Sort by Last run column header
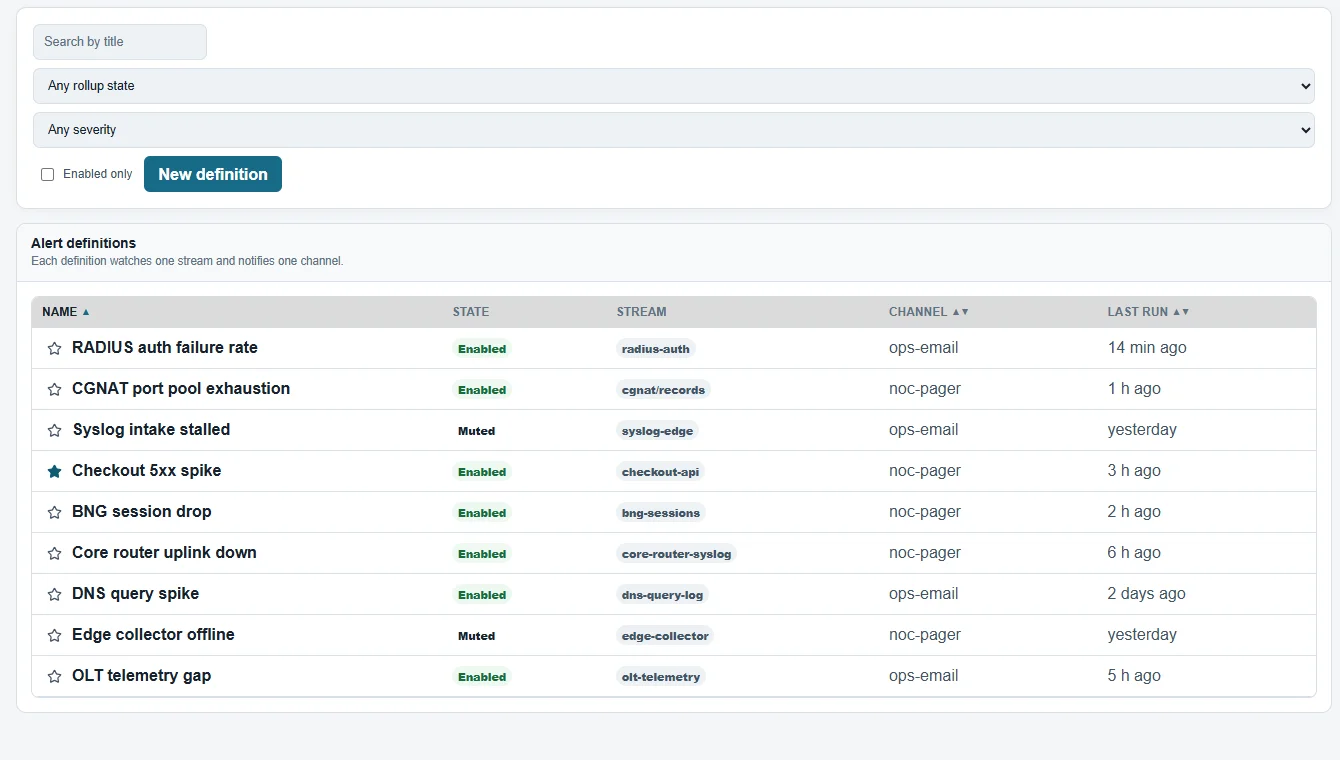1340x760 pixels. [x=1148, y=312]
